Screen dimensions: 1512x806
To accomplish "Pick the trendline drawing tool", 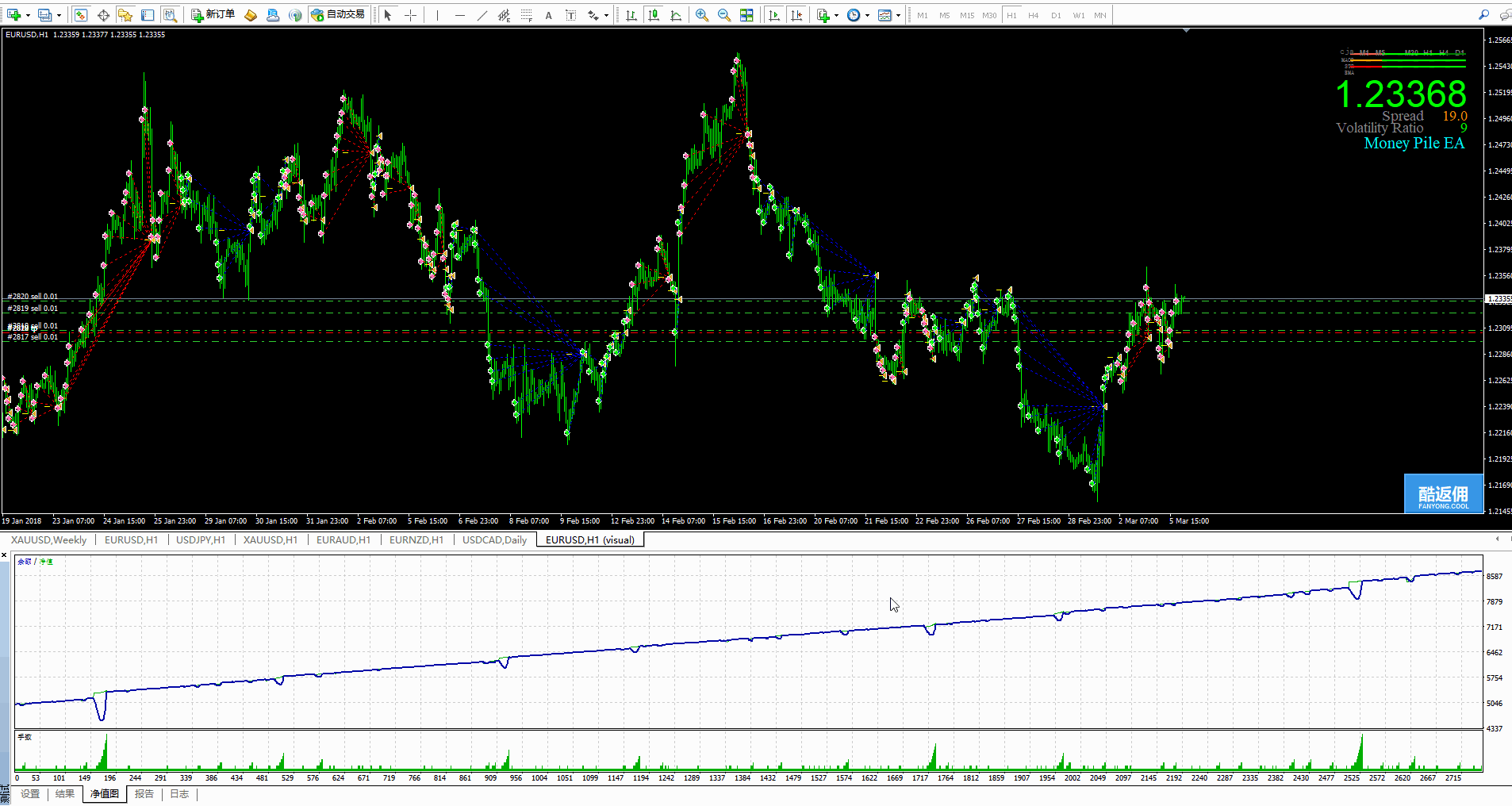I will point(482,15).
